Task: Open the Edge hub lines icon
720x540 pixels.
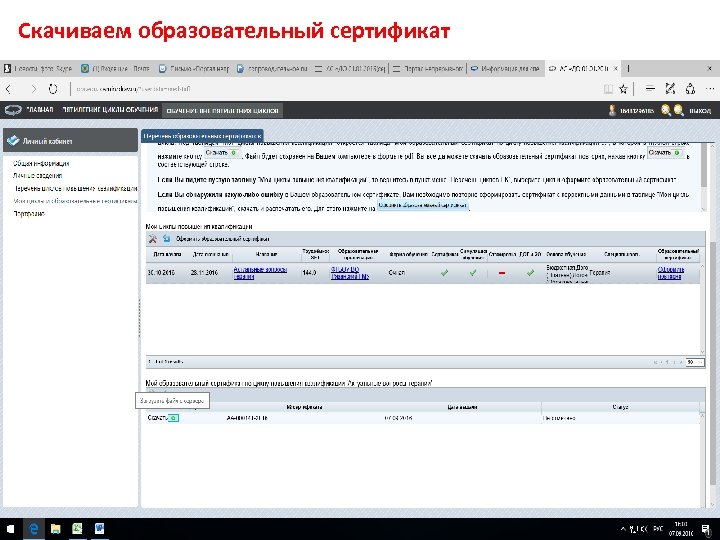Action: click(650, 89)
